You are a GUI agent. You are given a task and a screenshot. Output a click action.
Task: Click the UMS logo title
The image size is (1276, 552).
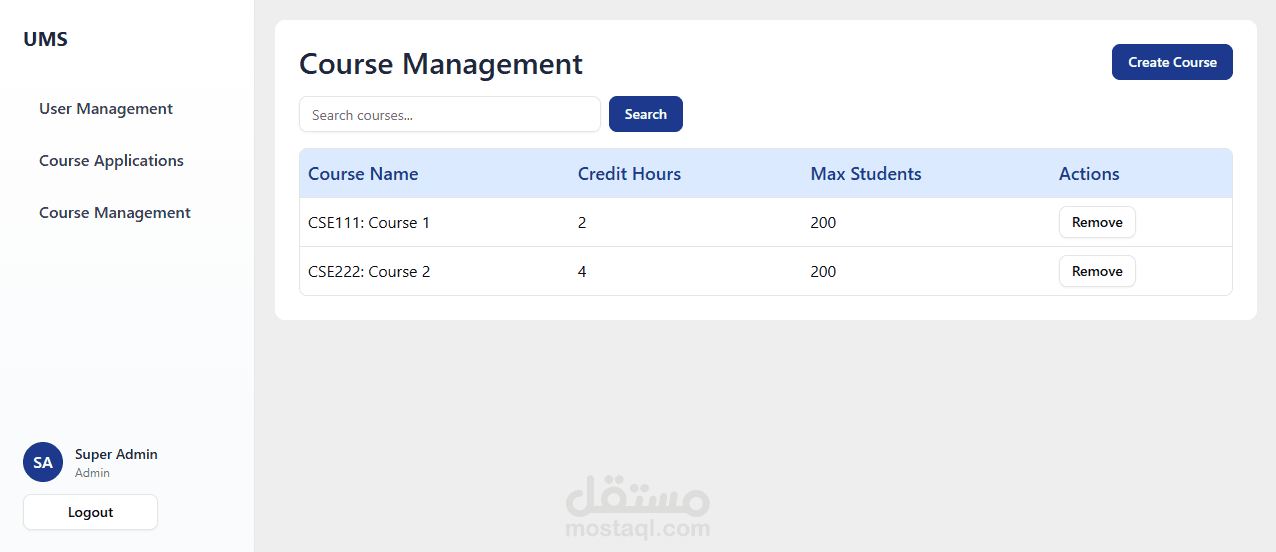46,40
